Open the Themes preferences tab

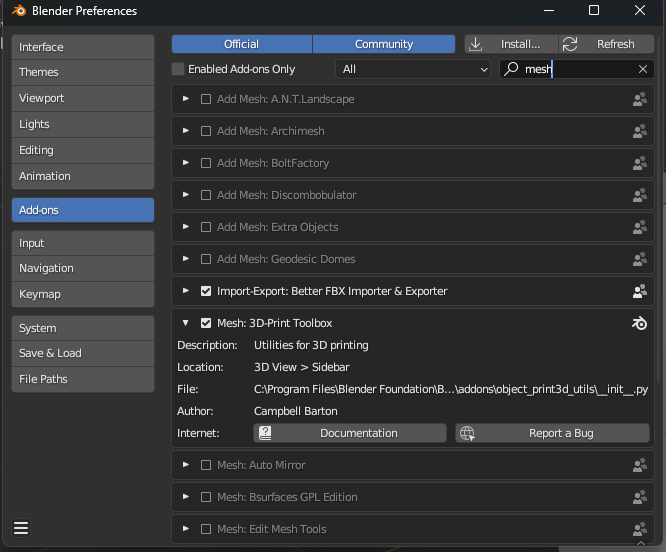pos(83,73)
